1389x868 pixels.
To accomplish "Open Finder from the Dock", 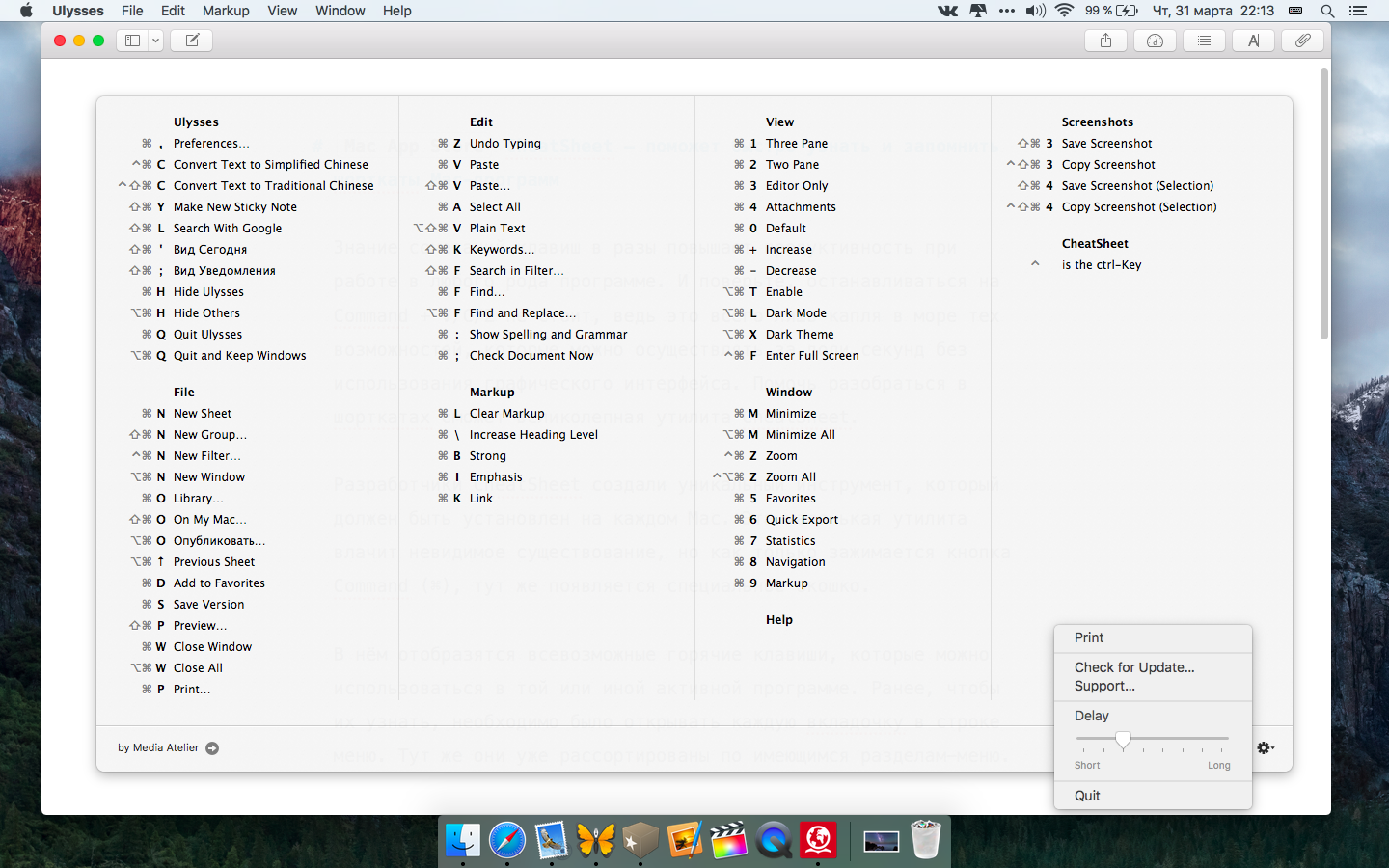I will pos(463,841).
